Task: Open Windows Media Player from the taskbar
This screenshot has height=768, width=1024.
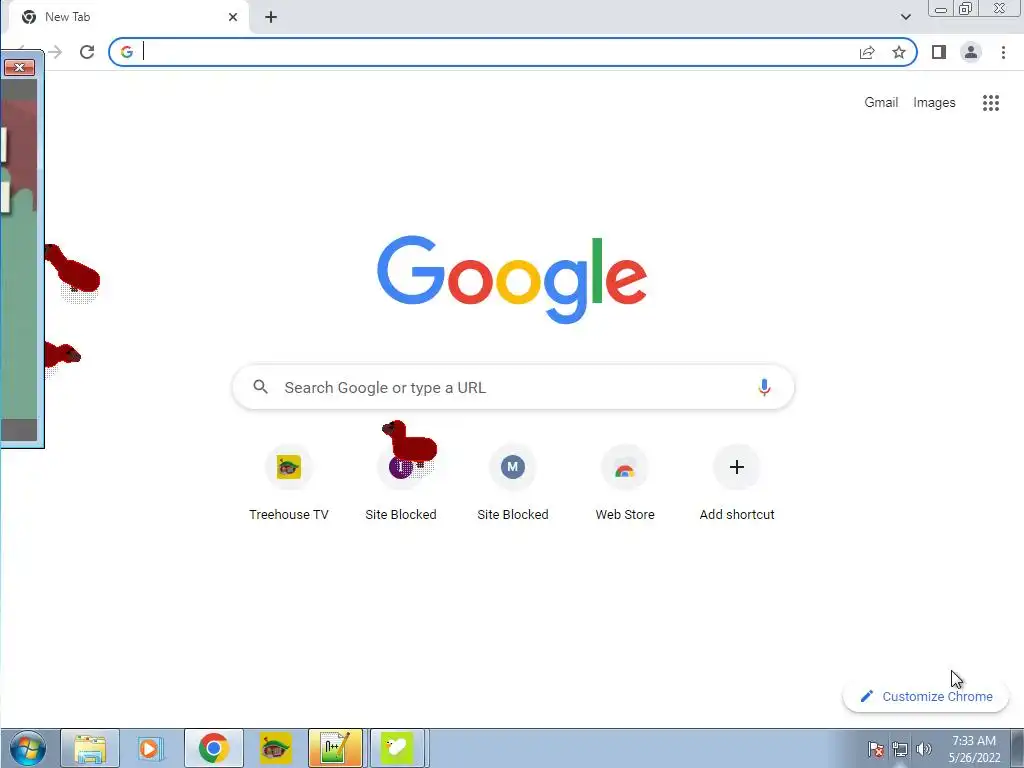Action: point(150,748)
